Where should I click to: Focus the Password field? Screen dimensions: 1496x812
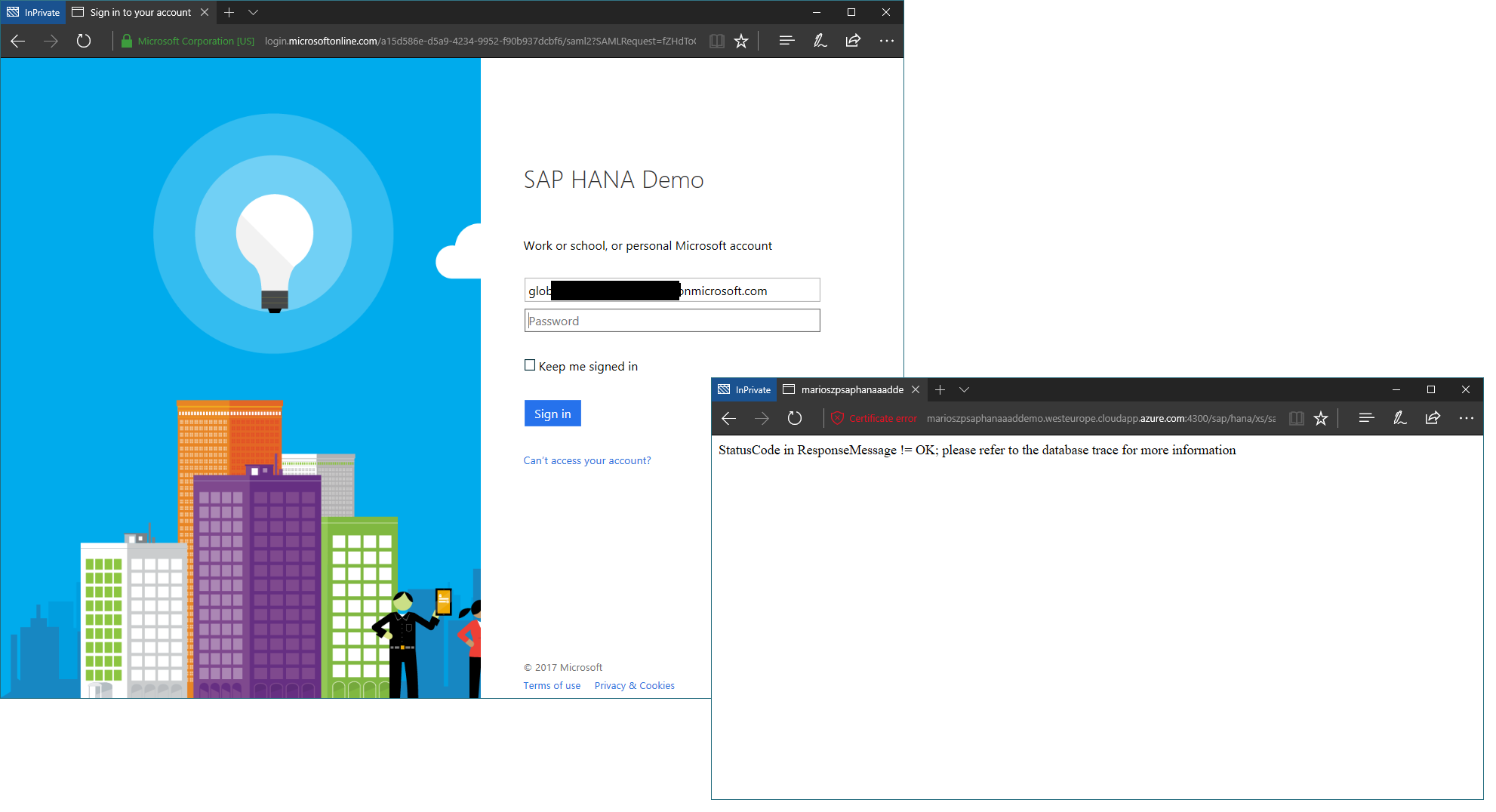672,321
